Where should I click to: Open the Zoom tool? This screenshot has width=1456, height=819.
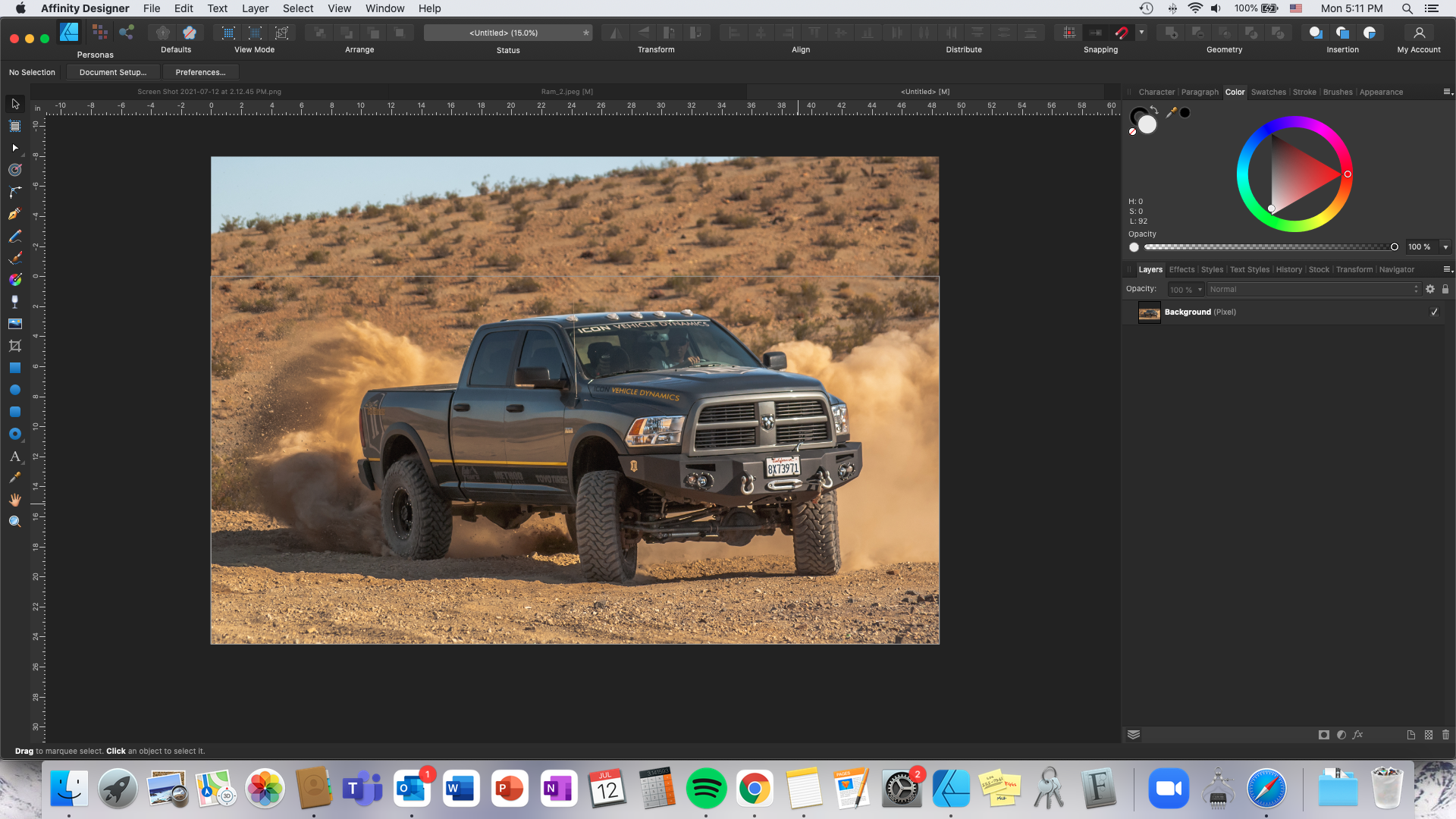(14, 520)
